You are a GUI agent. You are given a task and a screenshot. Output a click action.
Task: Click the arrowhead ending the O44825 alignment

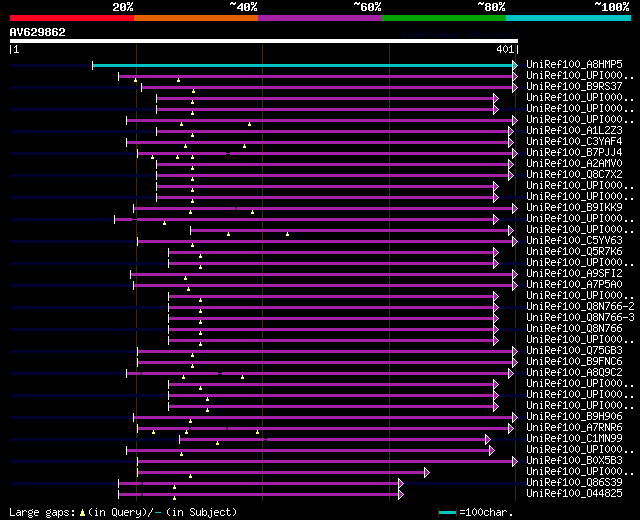click(401, 495)
